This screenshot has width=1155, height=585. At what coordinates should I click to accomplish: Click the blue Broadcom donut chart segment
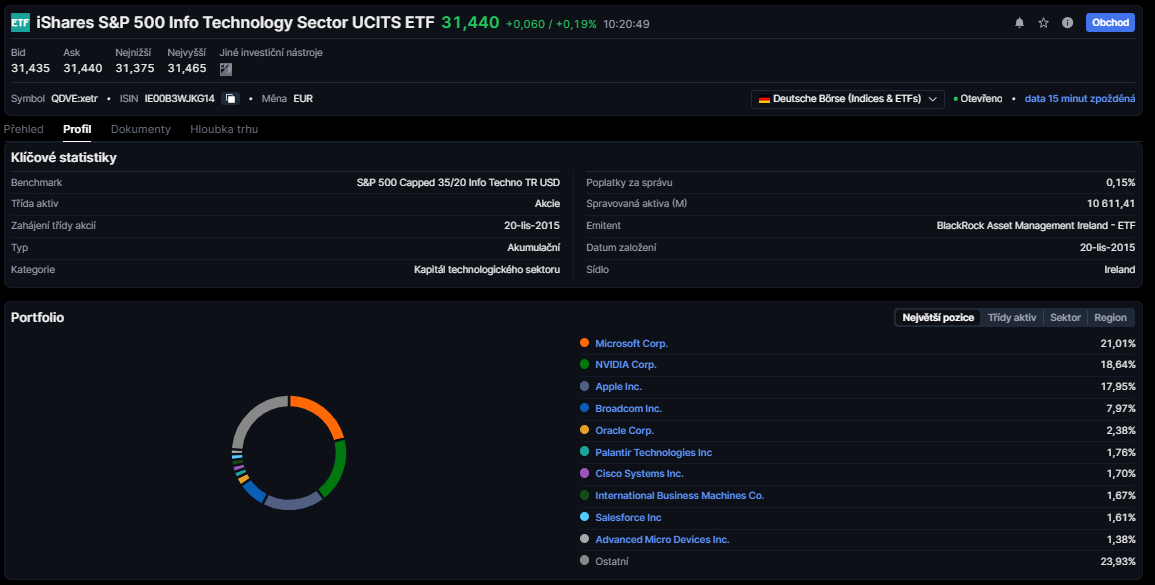(x=253, y=491)
